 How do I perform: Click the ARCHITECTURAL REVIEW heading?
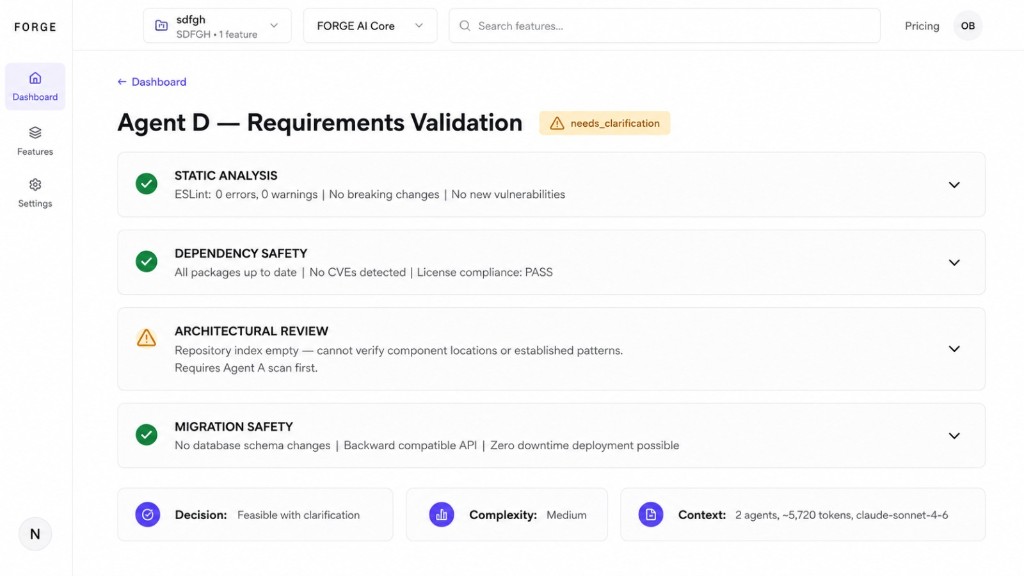pyautogui.click(x=251, y=331)
